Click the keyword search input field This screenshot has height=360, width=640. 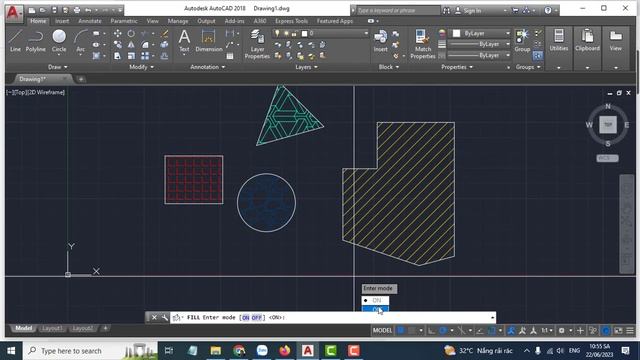(x=397, y=11)
